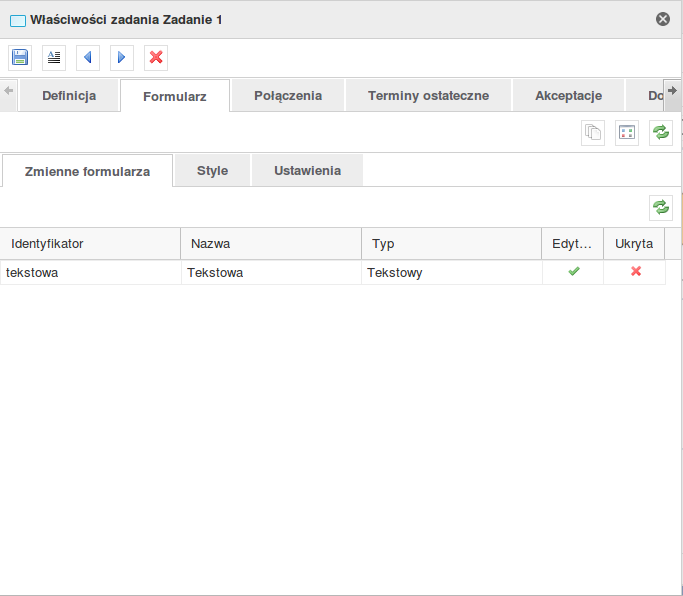Toggle the green Edytowalna checkmark for tekstowa
This screenshot has height=596, width=683.
[x=573, y=272]
